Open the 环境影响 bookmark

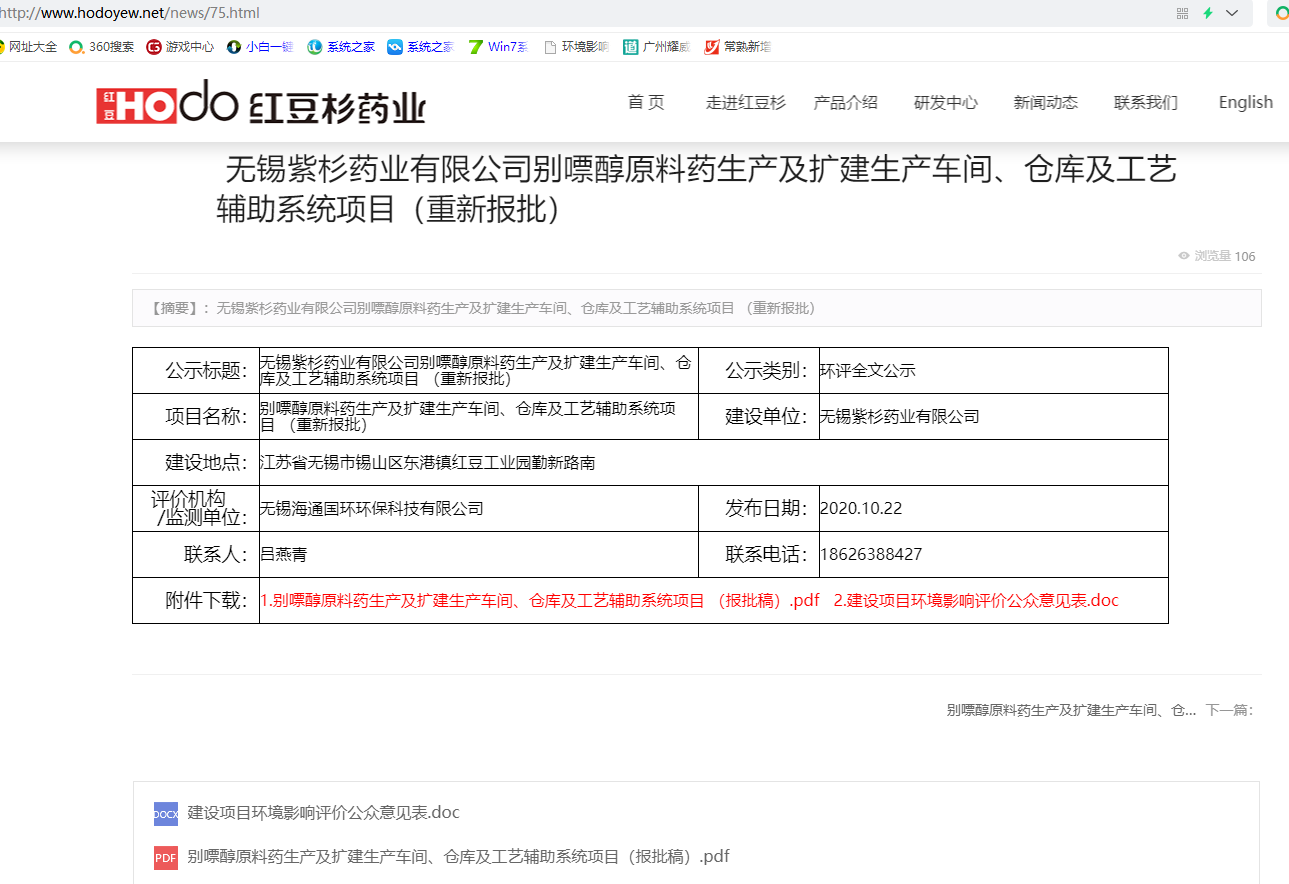576,47
